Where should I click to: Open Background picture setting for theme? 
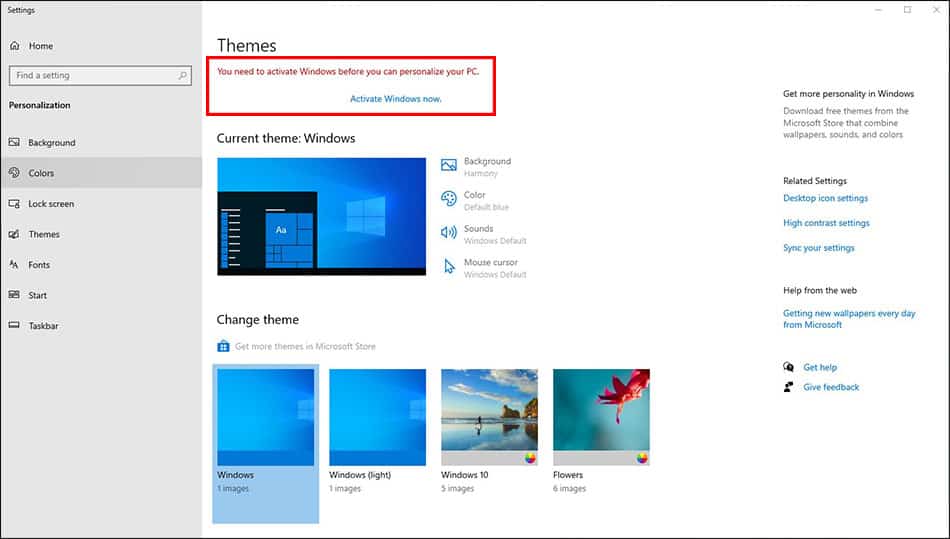pos(487,161)
